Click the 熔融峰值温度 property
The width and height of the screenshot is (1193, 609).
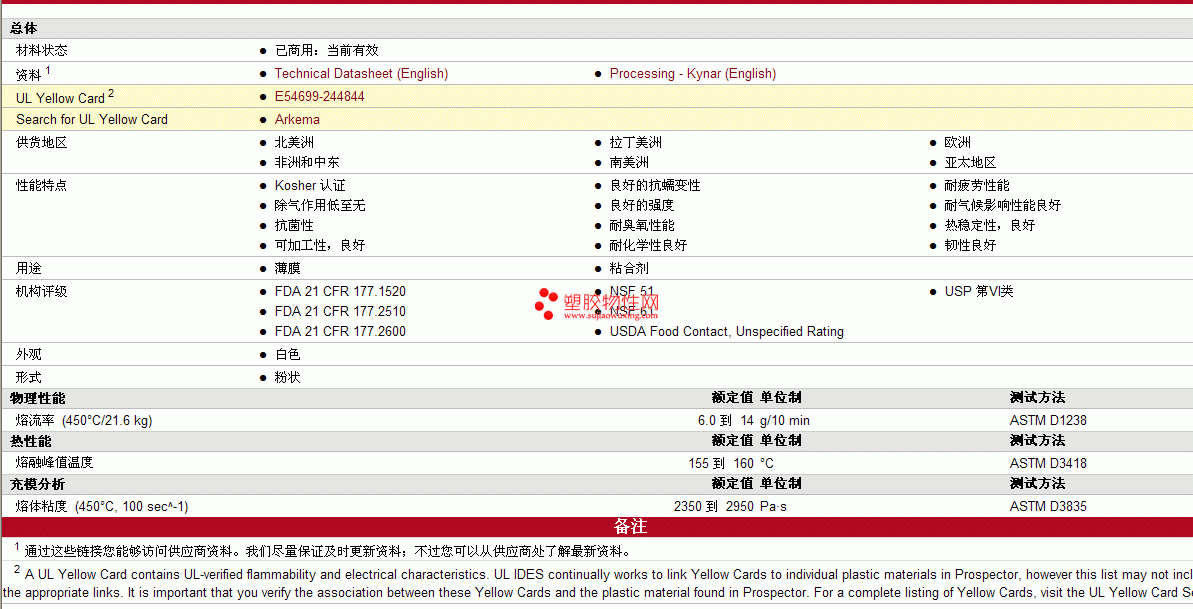click(54, 462)
